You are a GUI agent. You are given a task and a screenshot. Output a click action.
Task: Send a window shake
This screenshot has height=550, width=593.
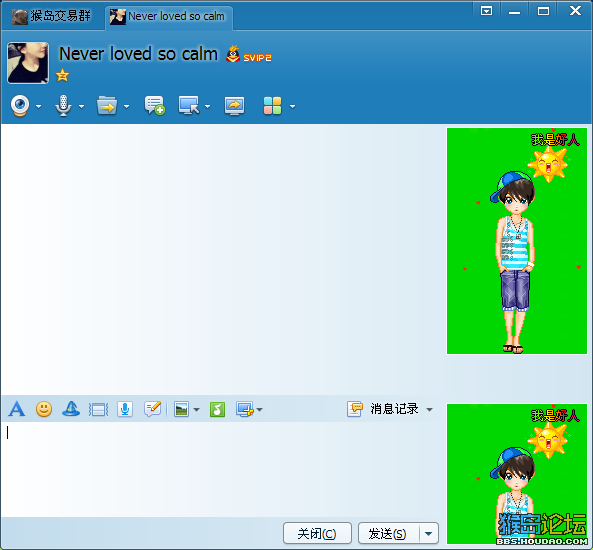click(x=98, y=410)
